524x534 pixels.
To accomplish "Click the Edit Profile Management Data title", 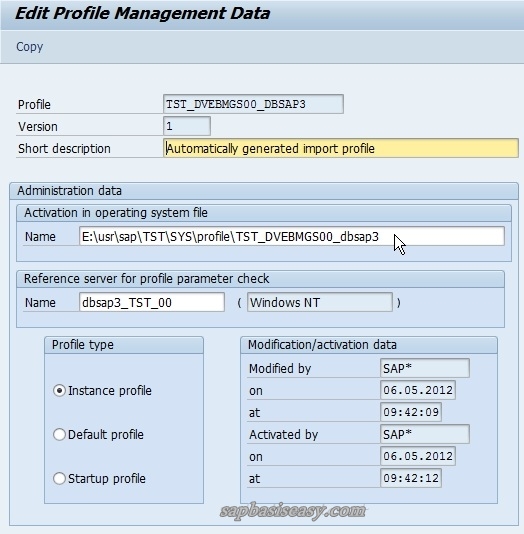I will click(143, 14).
